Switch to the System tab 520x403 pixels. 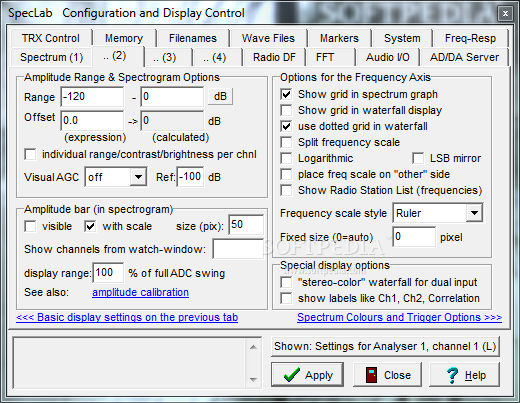tap(402, 38)
